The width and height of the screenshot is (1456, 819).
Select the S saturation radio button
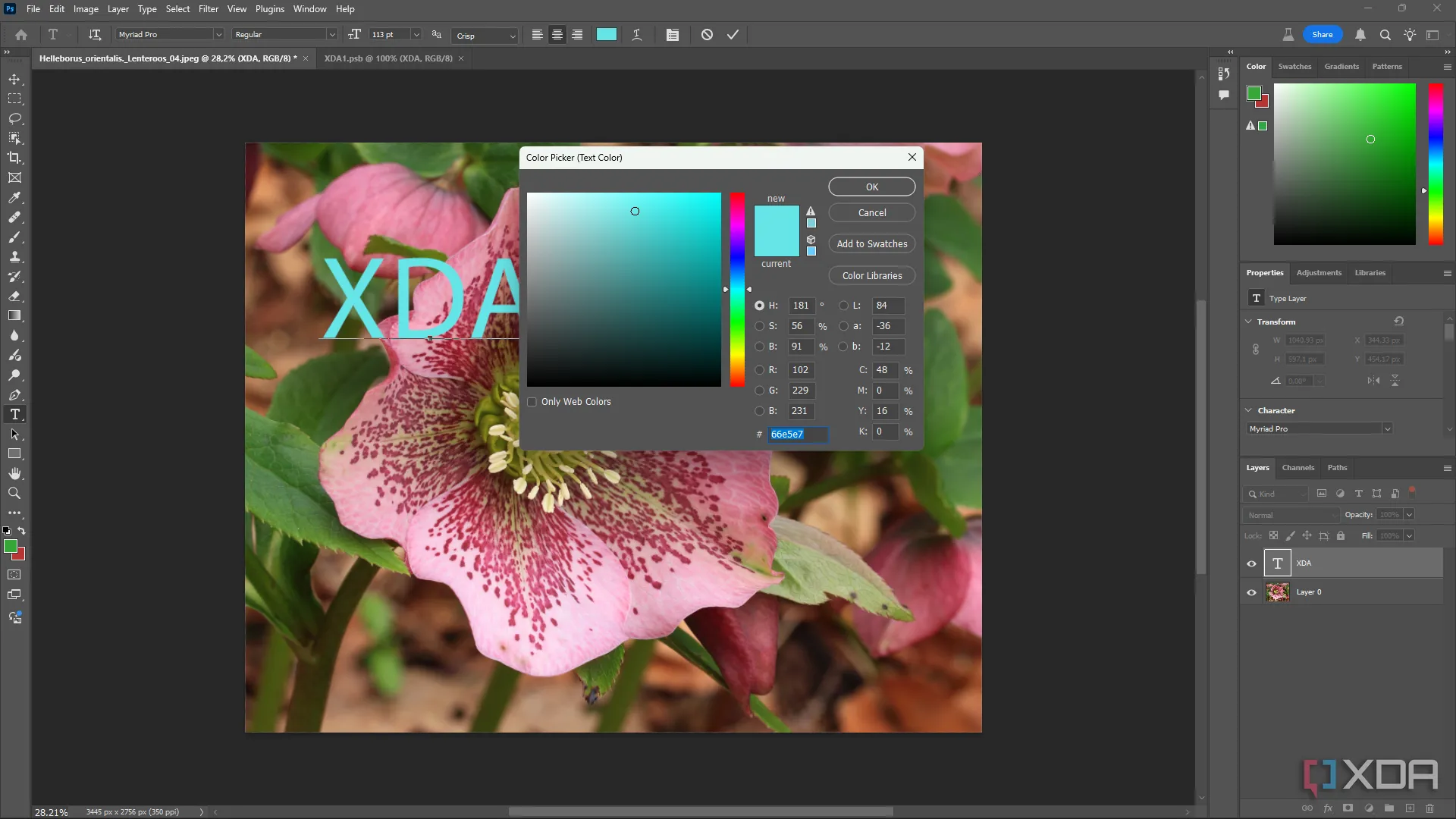pyautogui.click(x=759, y=326)
